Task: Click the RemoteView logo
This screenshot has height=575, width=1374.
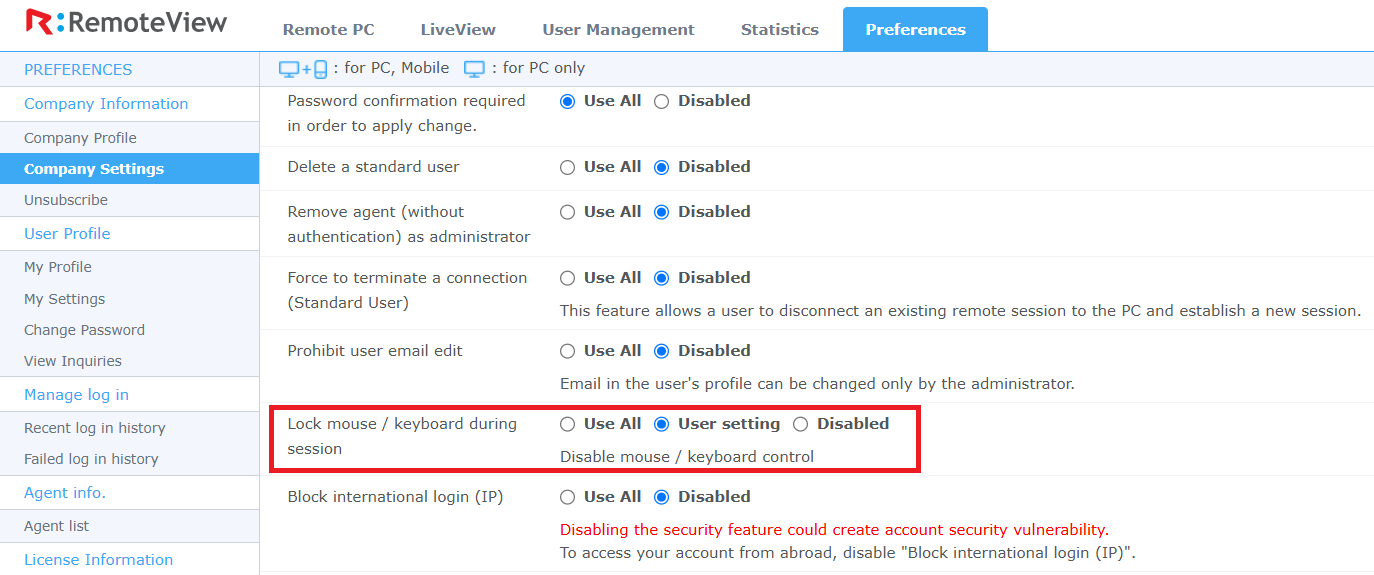Action: (x=126, y=22)
